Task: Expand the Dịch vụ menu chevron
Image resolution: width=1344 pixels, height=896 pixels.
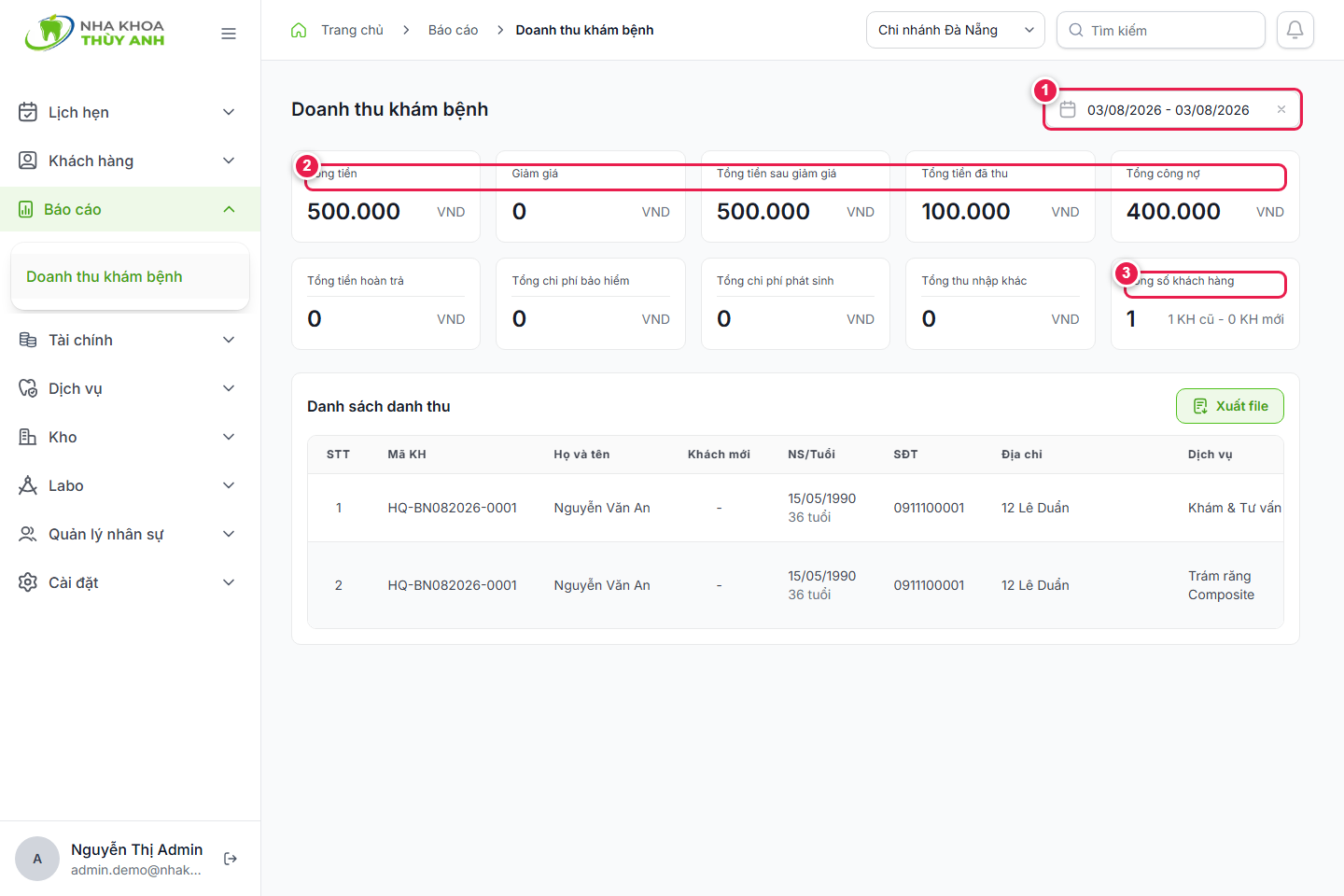Action: tap(229, 388)
